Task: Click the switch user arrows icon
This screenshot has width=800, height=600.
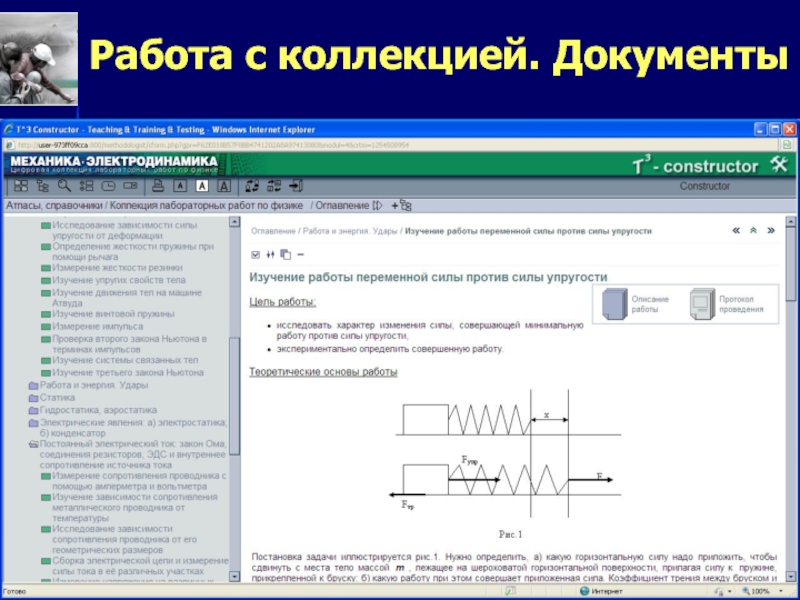Action: click(252, 186)
